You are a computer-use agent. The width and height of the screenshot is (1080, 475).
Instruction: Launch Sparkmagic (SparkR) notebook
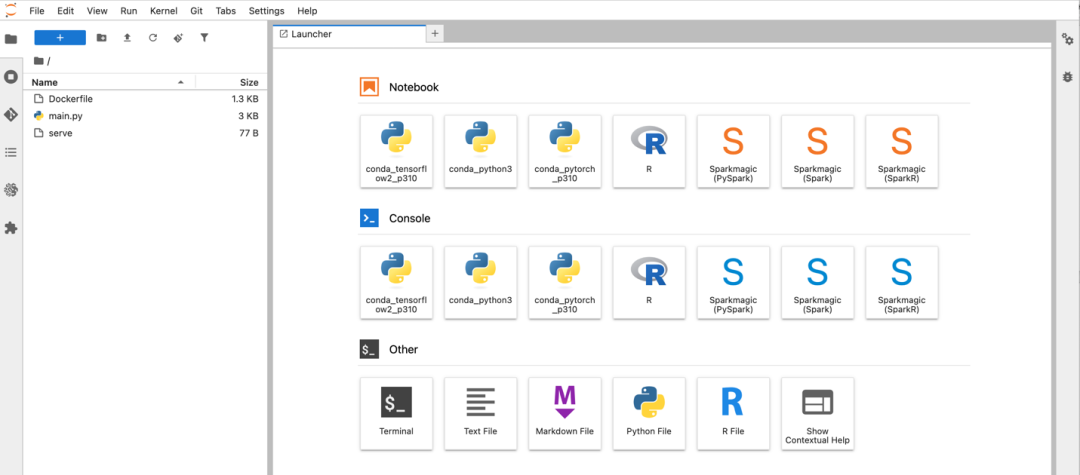pyautogui.click(x=902, y=151)
